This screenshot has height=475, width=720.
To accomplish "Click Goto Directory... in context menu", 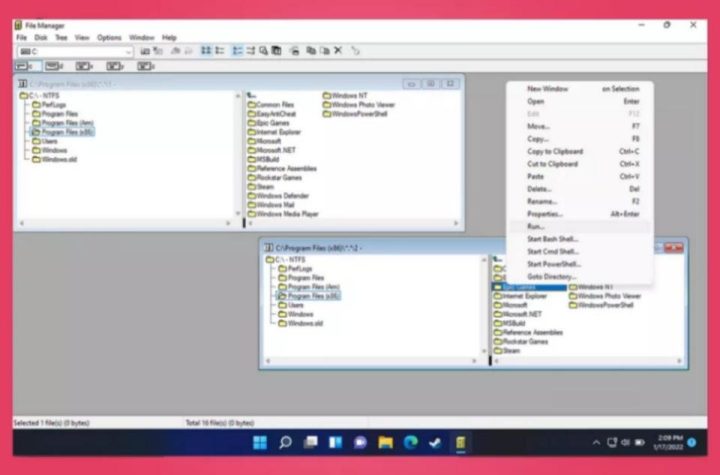I will coord(552,275).
